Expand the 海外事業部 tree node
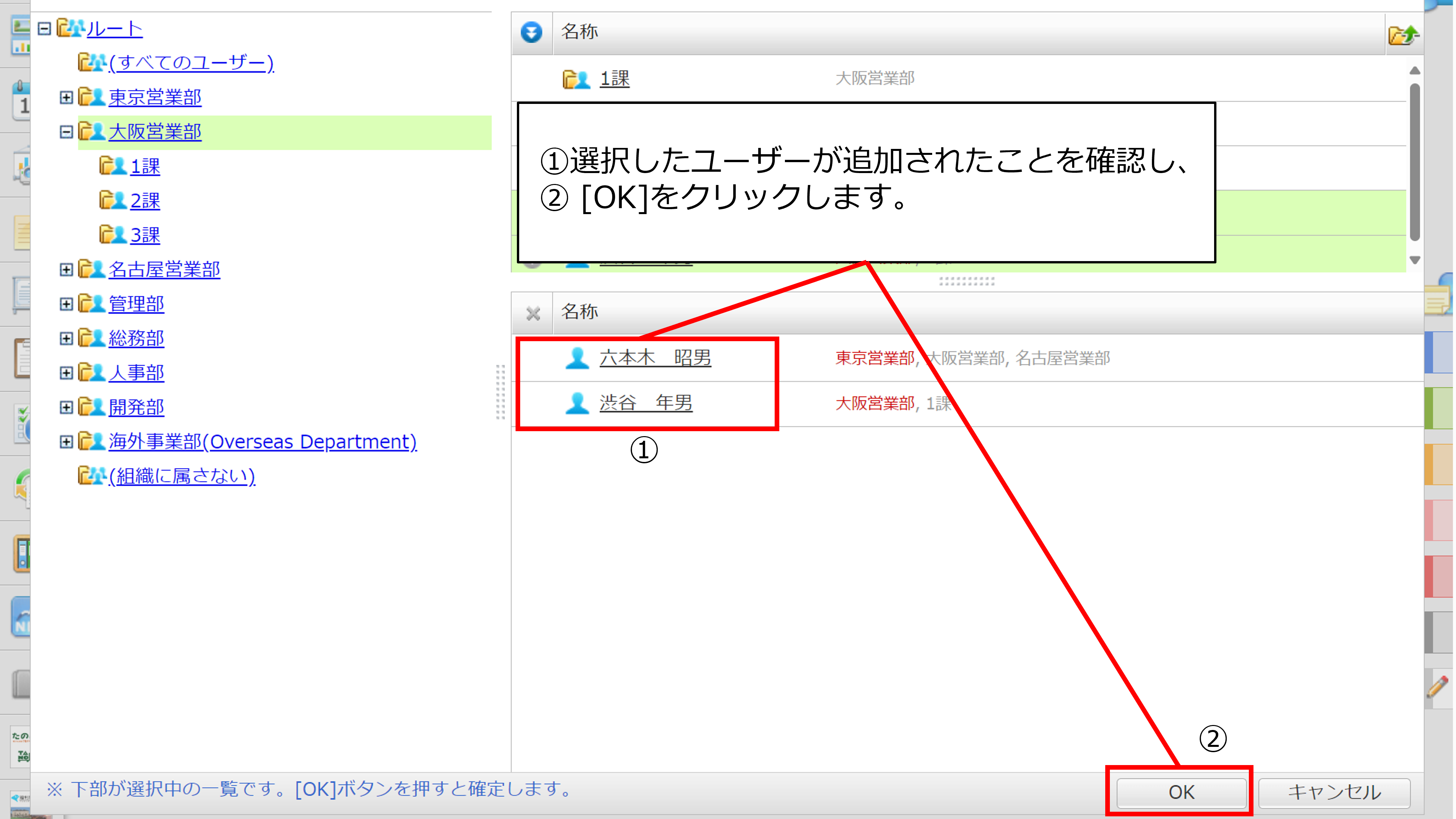The image size is (1456, 819). click(x=66, y=441)
